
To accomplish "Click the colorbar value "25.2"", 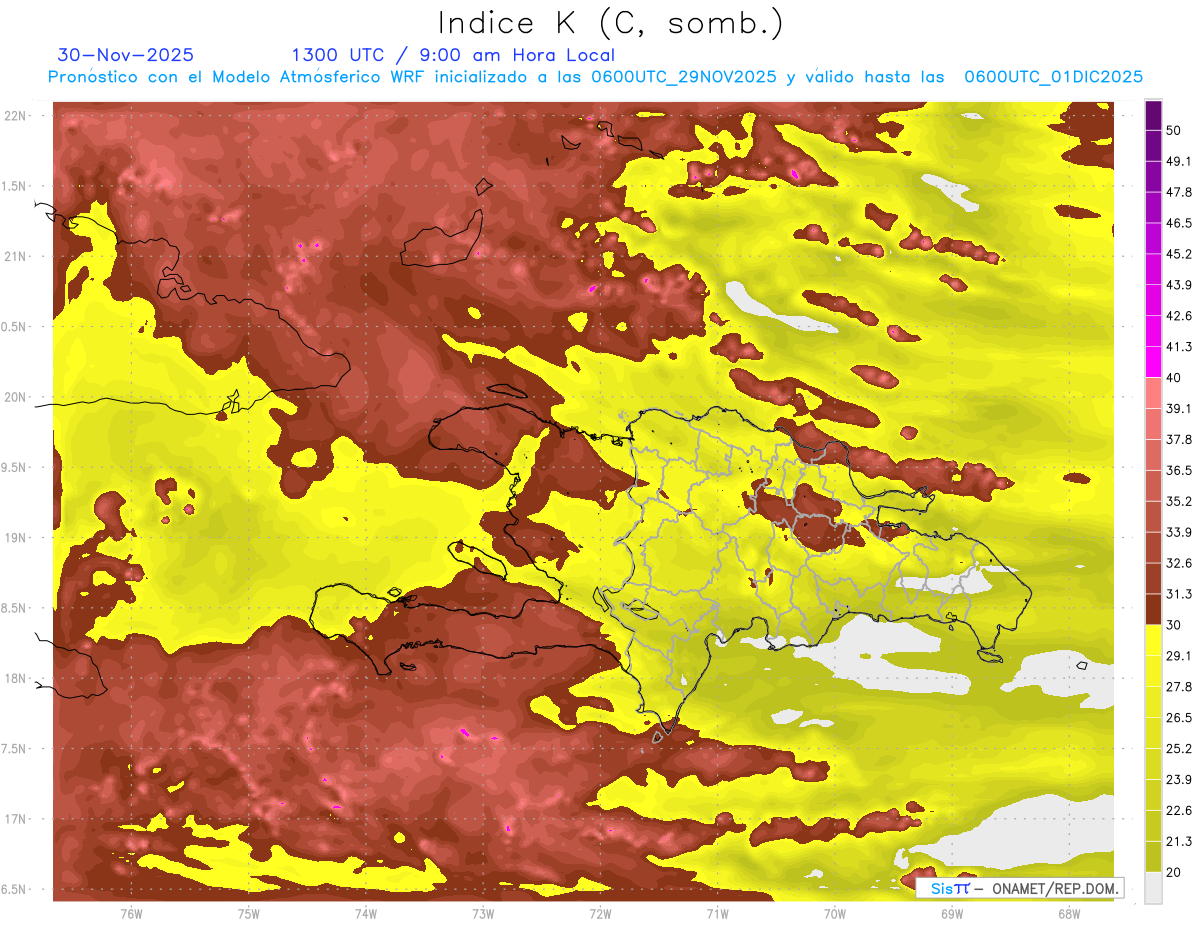I will point(1178,750).
